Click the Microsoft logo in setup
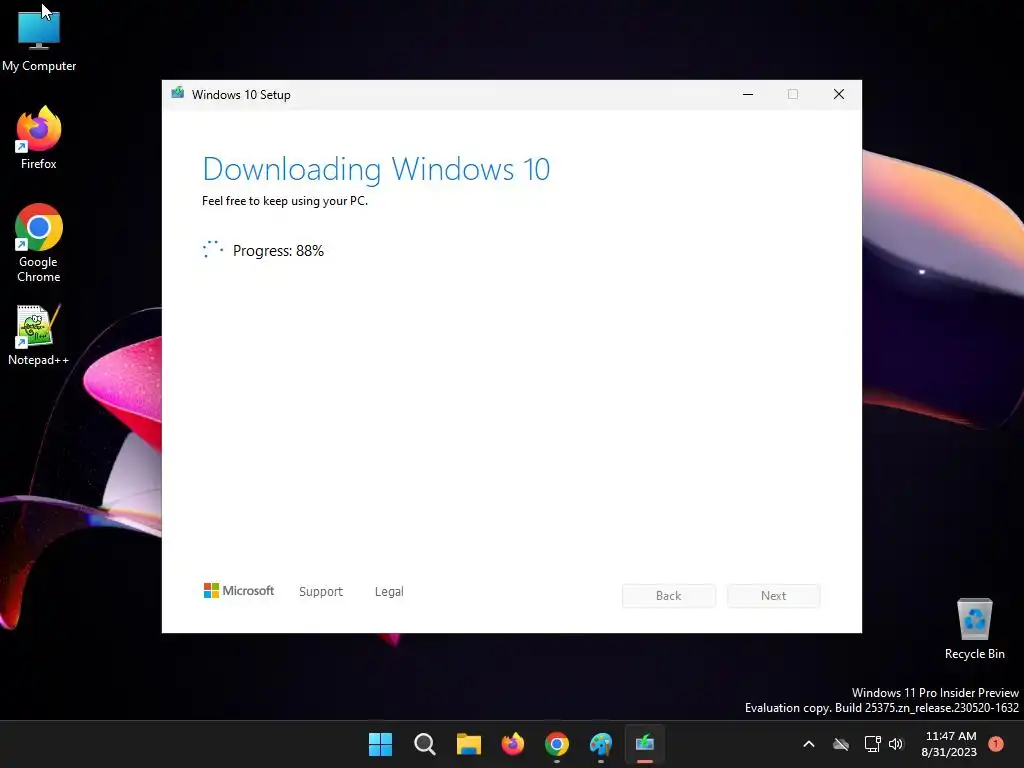Screen dimensions: 1024x768 pos(239,590)
